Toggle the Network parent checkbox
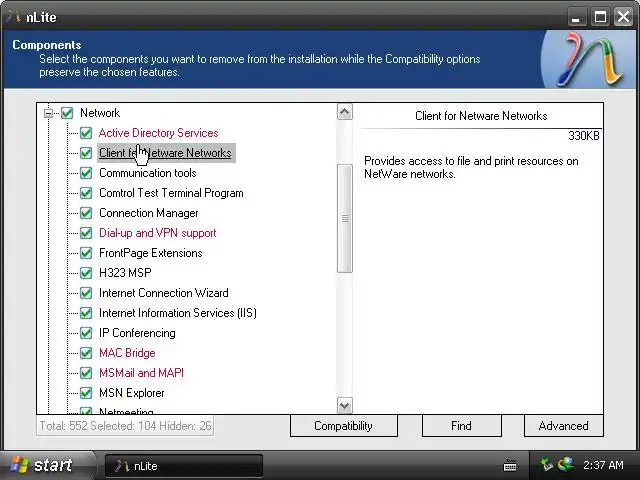The width and height of the screenshot is (640, 480). coord(67,113)
